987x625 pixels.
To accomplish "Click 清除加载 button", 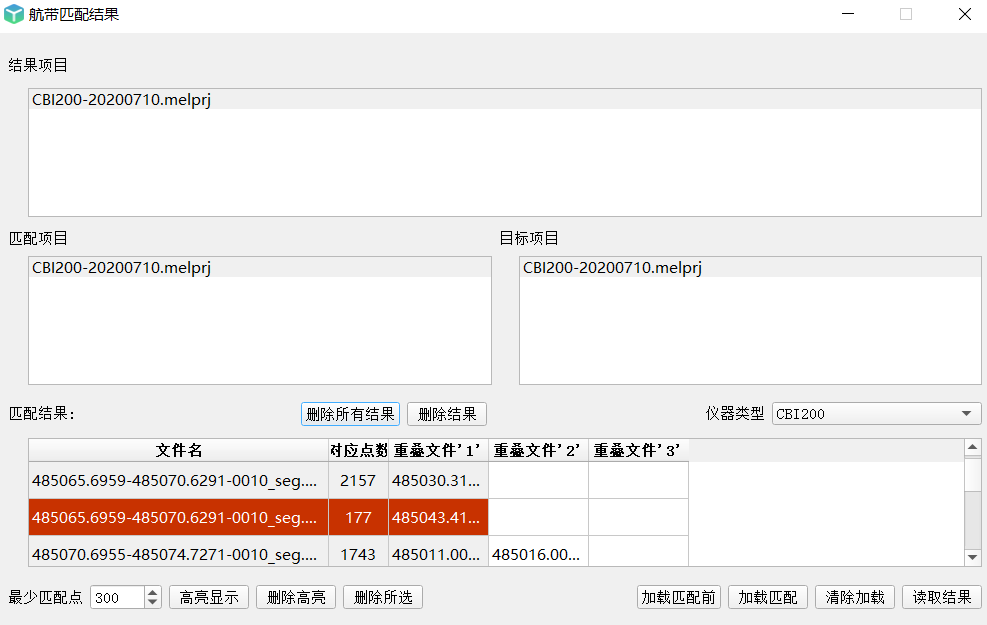I will [x=855, y=597].
